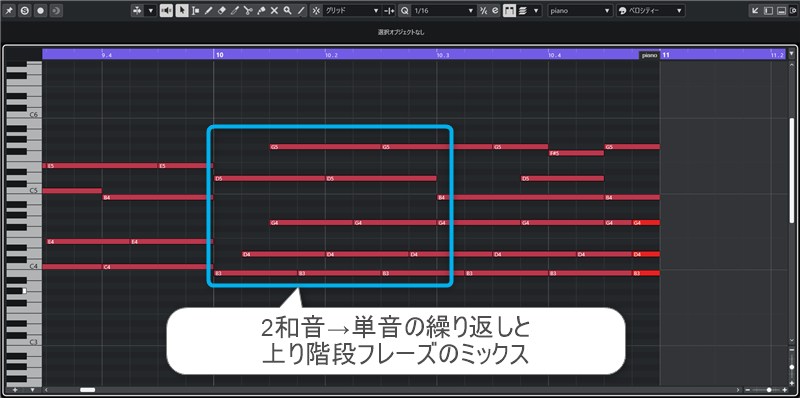The image size is (800, 398).
Task: Select the Zoom magnifier tool
Action: click(288, 11)
